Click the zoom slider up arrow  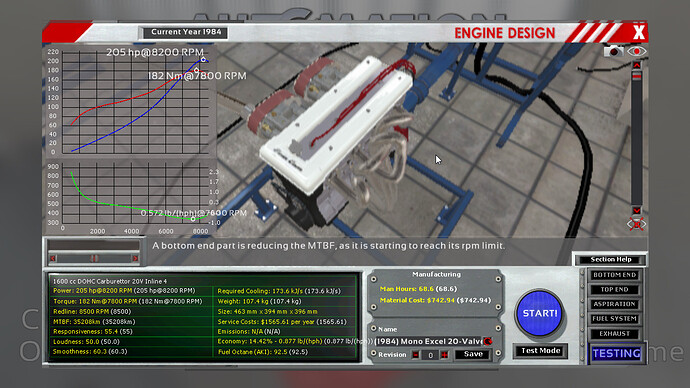tap(636, 65)
